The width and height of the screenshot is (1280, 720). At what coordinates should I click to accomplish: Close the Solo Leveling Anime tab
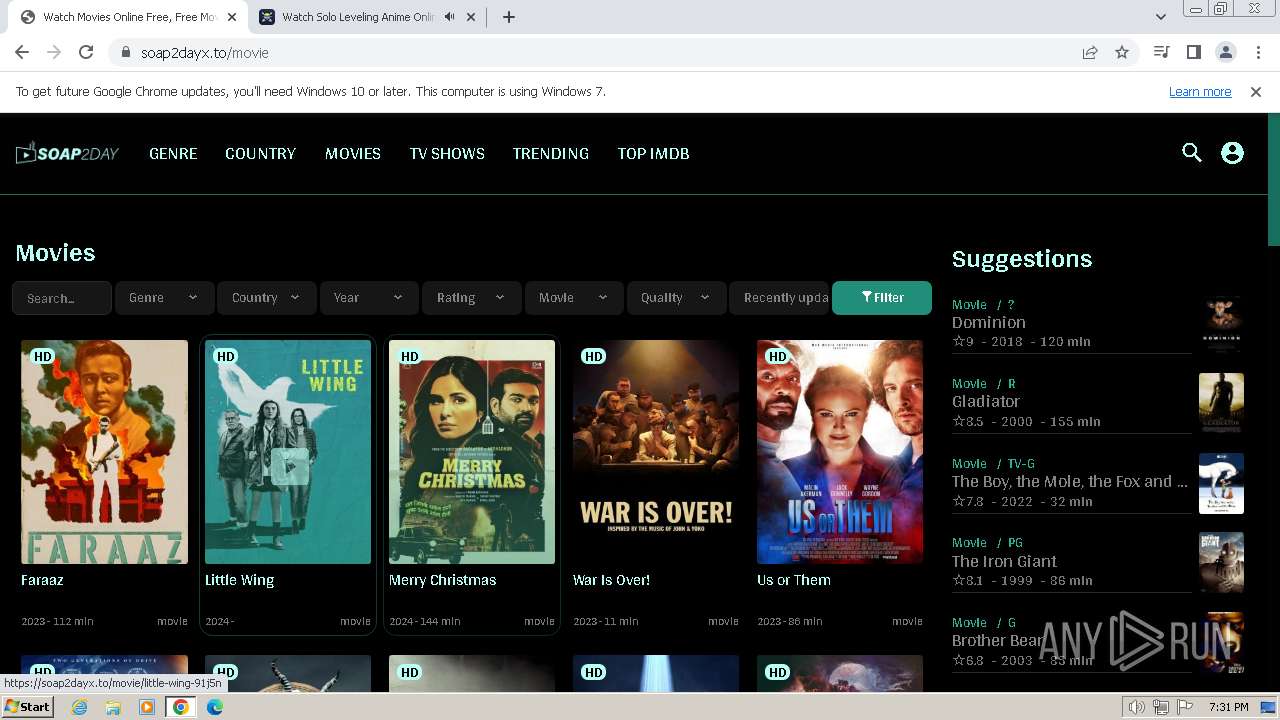[472, 17]
